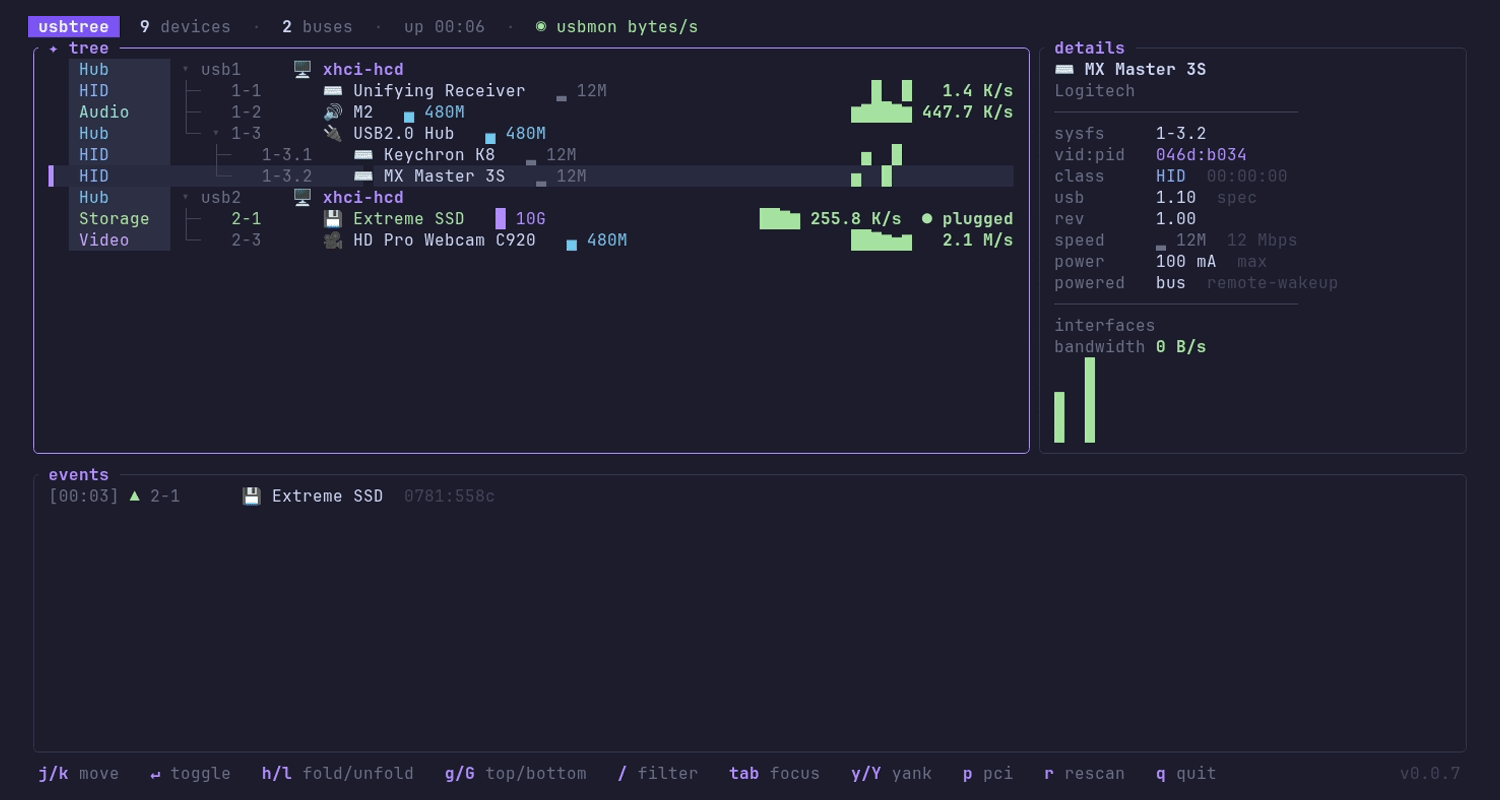This screenshot has height=800, width=1500.
Task: Click the green up-arrow in the events entry
Action: (135, 496)
